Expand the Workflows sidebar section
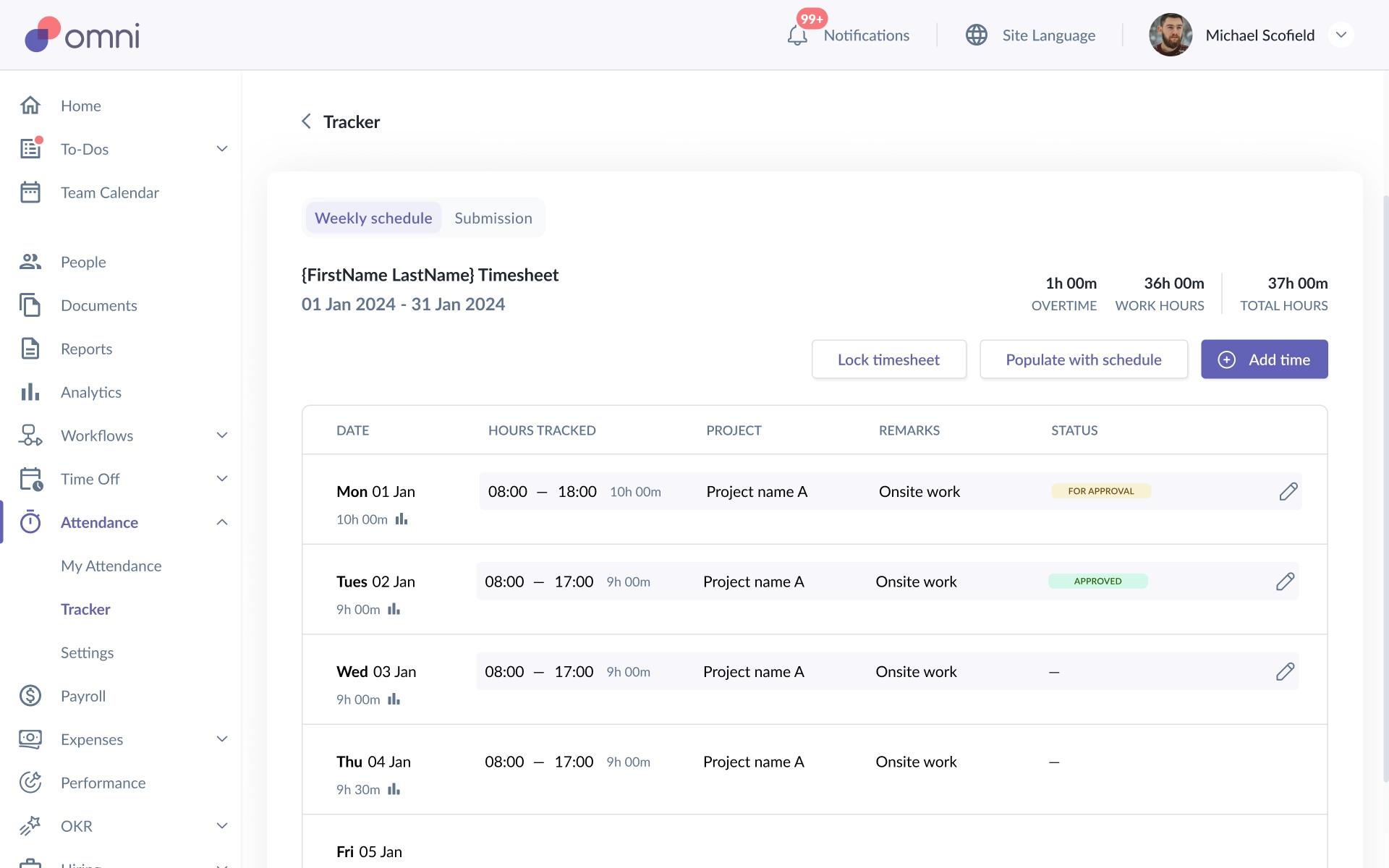Screen dimensions: 1389x868 coord(222,435)
